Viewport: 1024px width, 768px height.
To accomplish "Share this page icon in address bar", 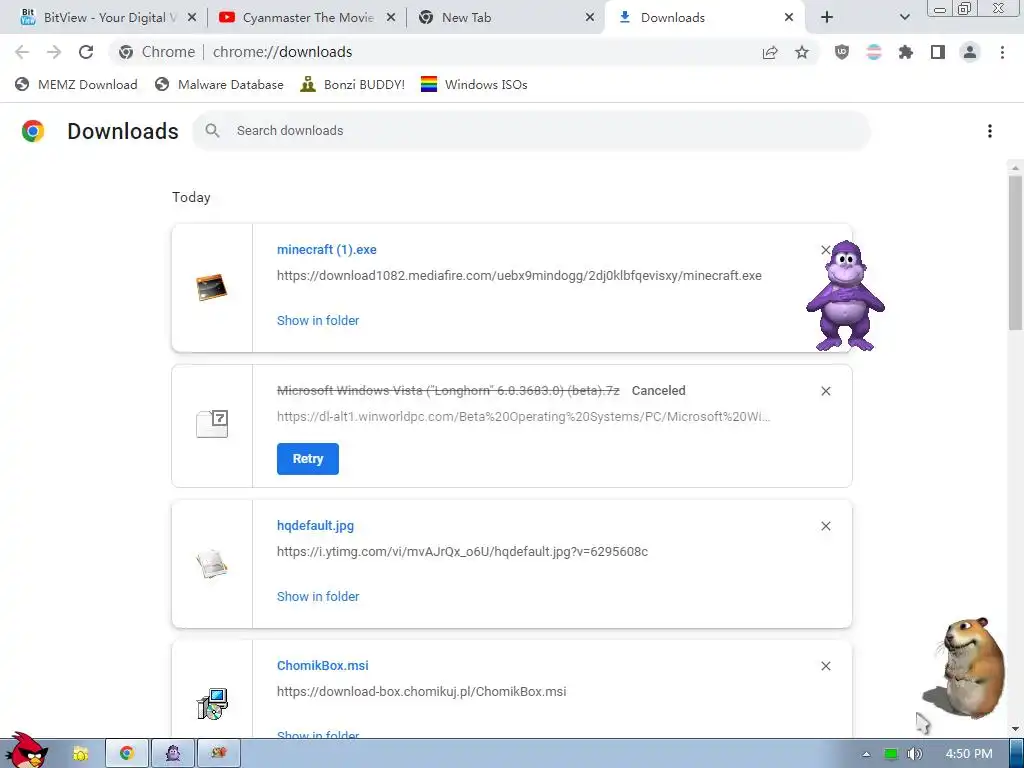I will (770, 52).
